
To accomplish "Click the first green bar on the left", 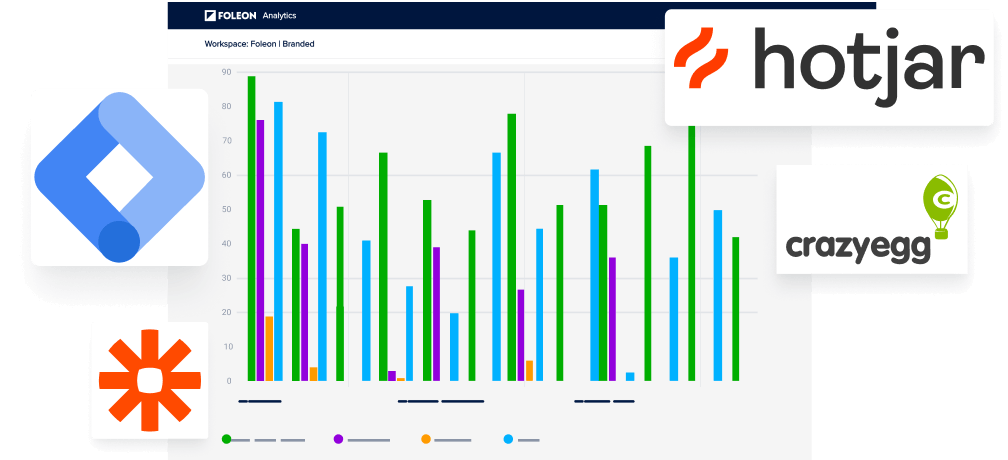I will (251, 228).
